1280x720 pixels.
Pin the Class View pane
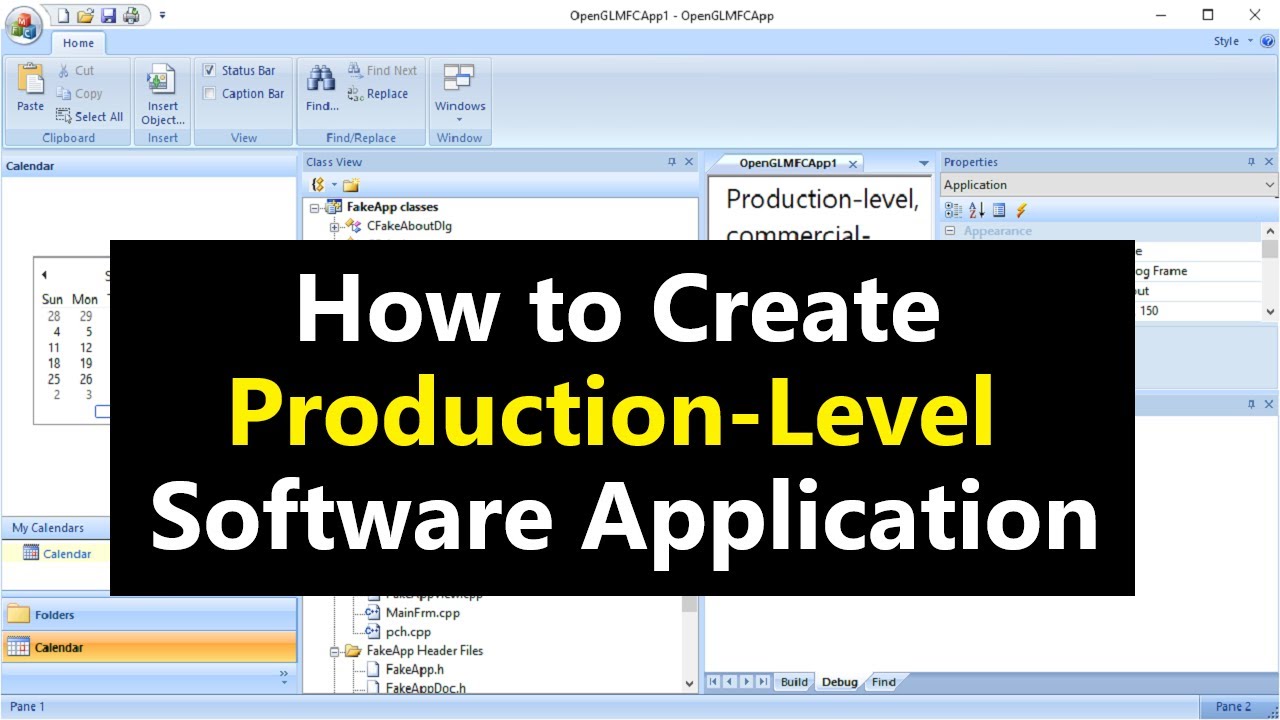point(672,162)
